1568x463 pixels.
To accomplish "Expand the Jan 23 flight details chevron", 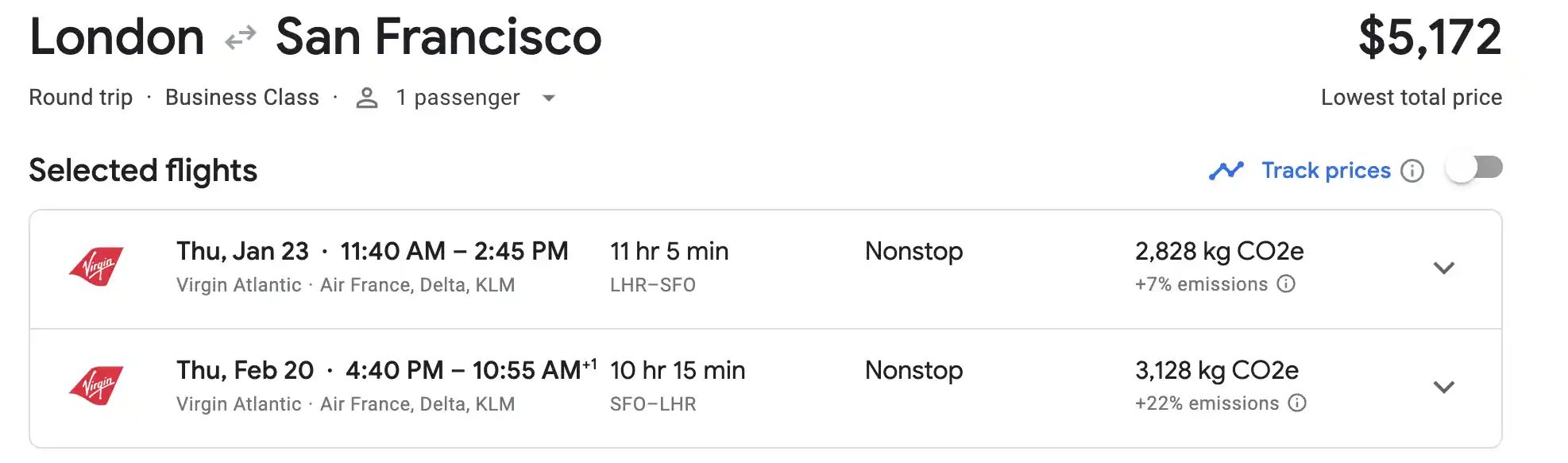I will (x=1443, y=268).
